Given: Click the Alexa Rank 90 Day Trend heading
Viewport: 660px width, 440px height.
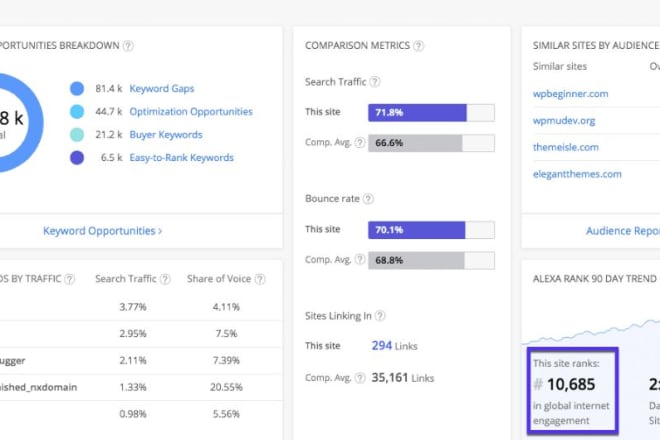Looking at the screenshot, I should 594,279.
